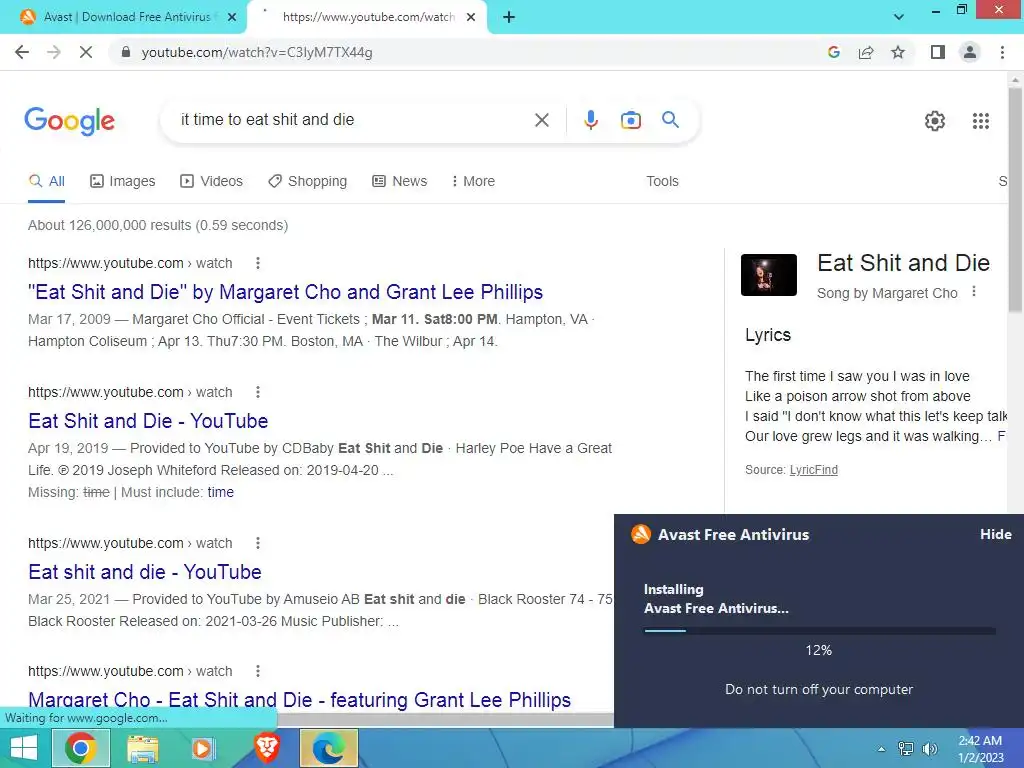Click the 12% install percentage text
This screenshot has width=1024, height=768.
818,650
